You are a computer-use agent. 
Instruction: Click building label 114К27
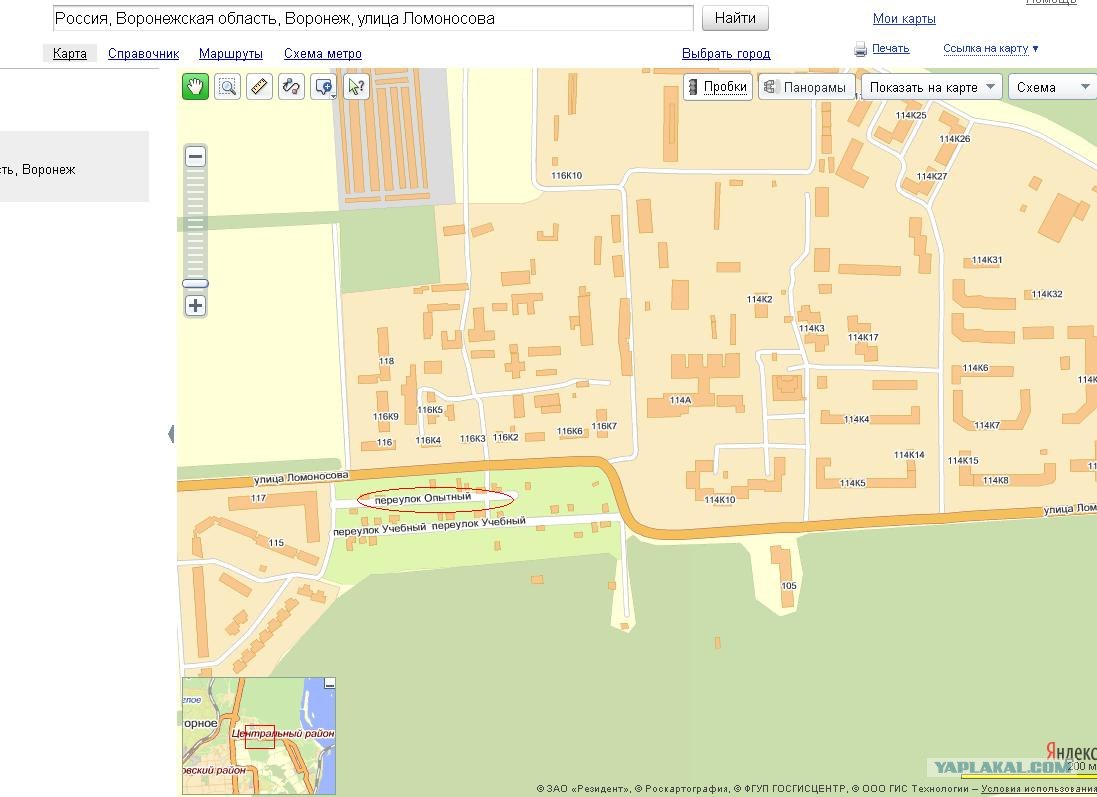point(932,176)
